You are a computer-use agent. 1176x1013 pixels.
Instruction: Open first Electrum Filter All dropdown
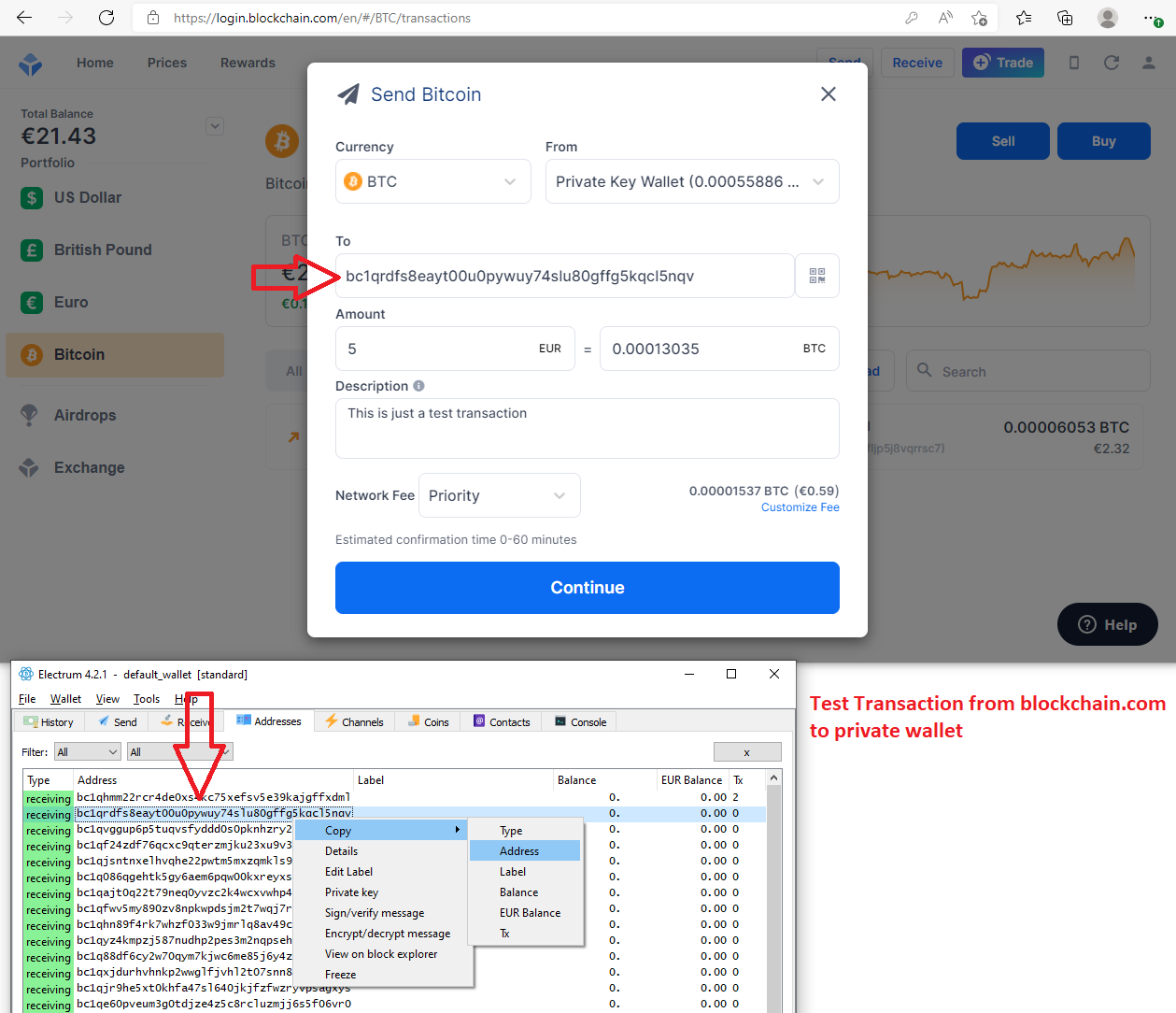click(x=88, y=752)
